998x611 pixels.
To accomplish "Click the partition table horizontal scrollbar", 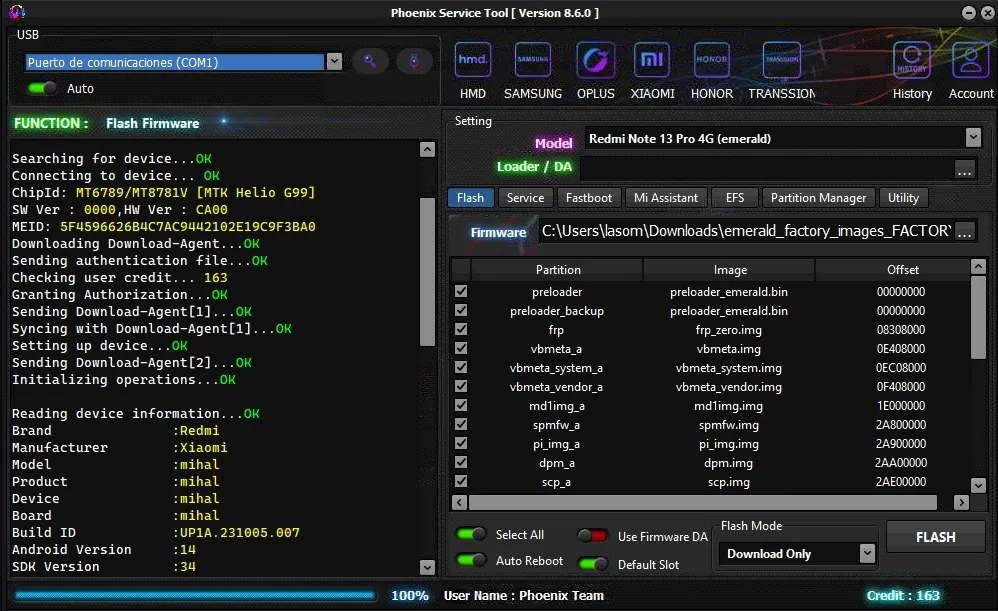I will click(x=703, y=502).
